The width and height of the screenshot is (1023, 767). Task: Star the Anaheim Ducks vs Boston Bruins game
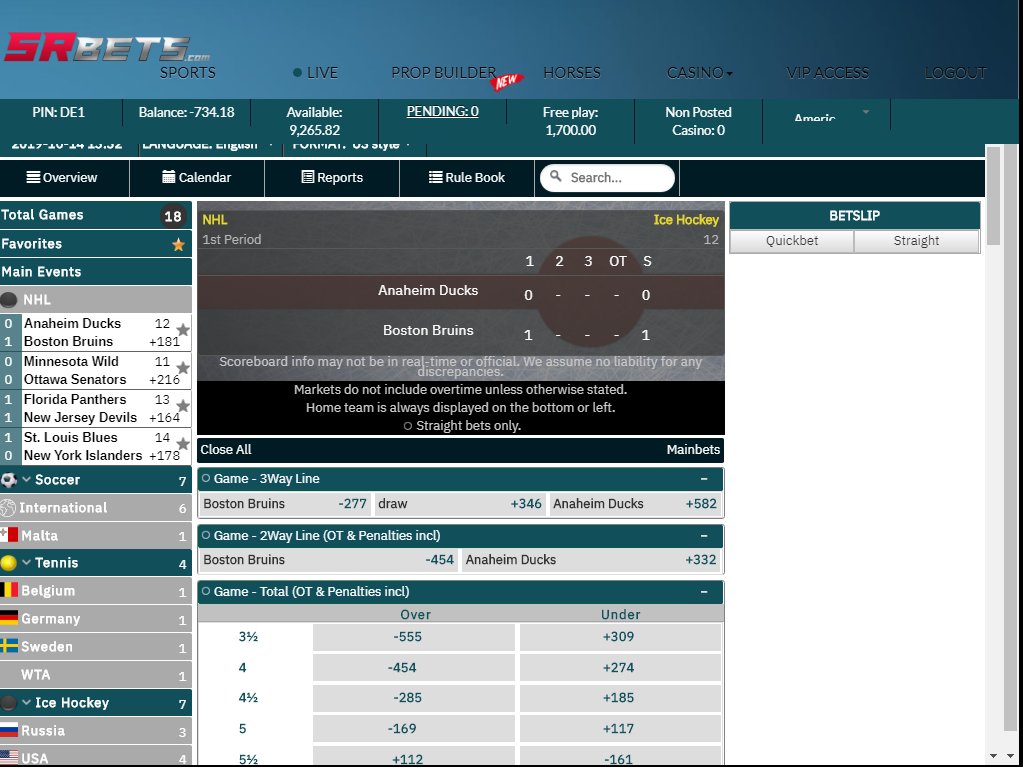pos(183,330)
